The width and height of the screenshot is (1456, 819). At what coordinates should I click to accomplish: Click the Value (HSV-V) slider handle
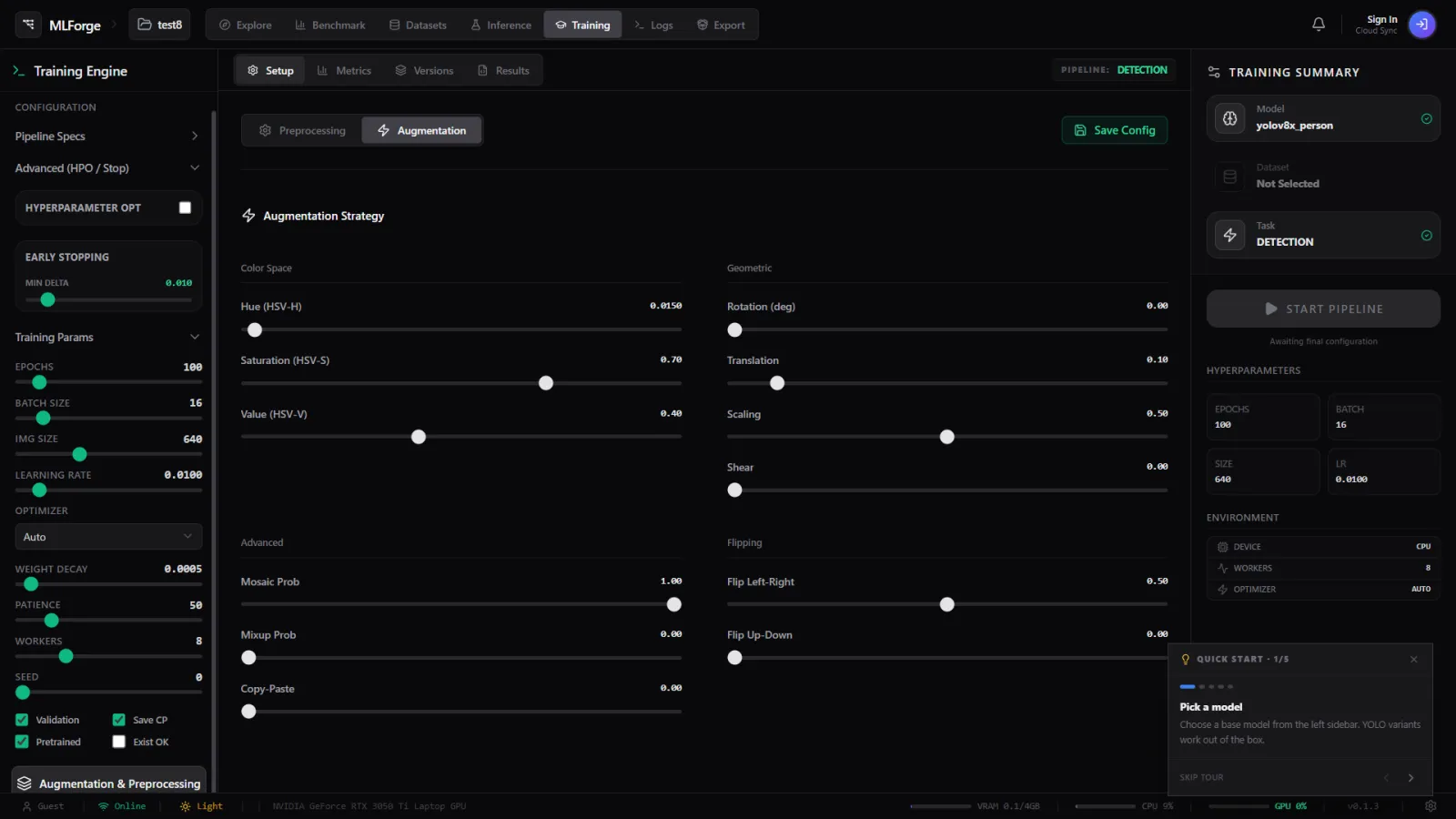419,437
